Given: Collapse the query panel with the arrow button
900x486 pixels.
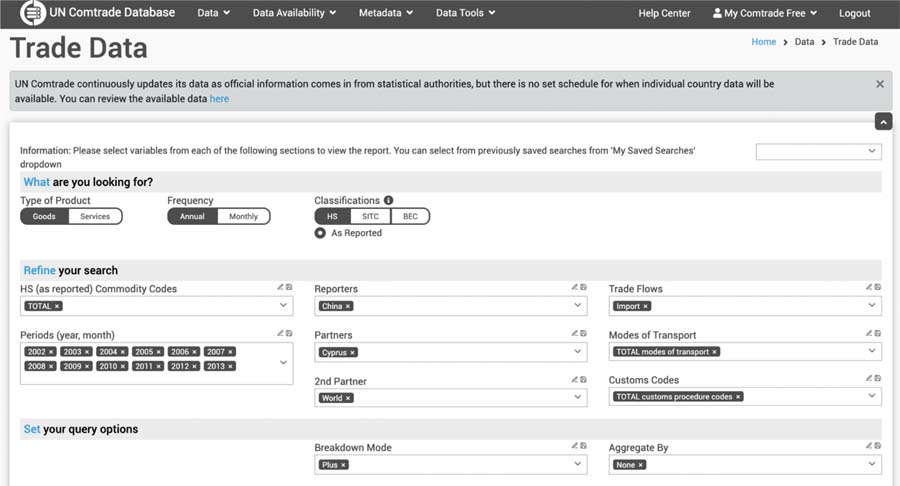Looking at the screenshot, I should (883, 122).
